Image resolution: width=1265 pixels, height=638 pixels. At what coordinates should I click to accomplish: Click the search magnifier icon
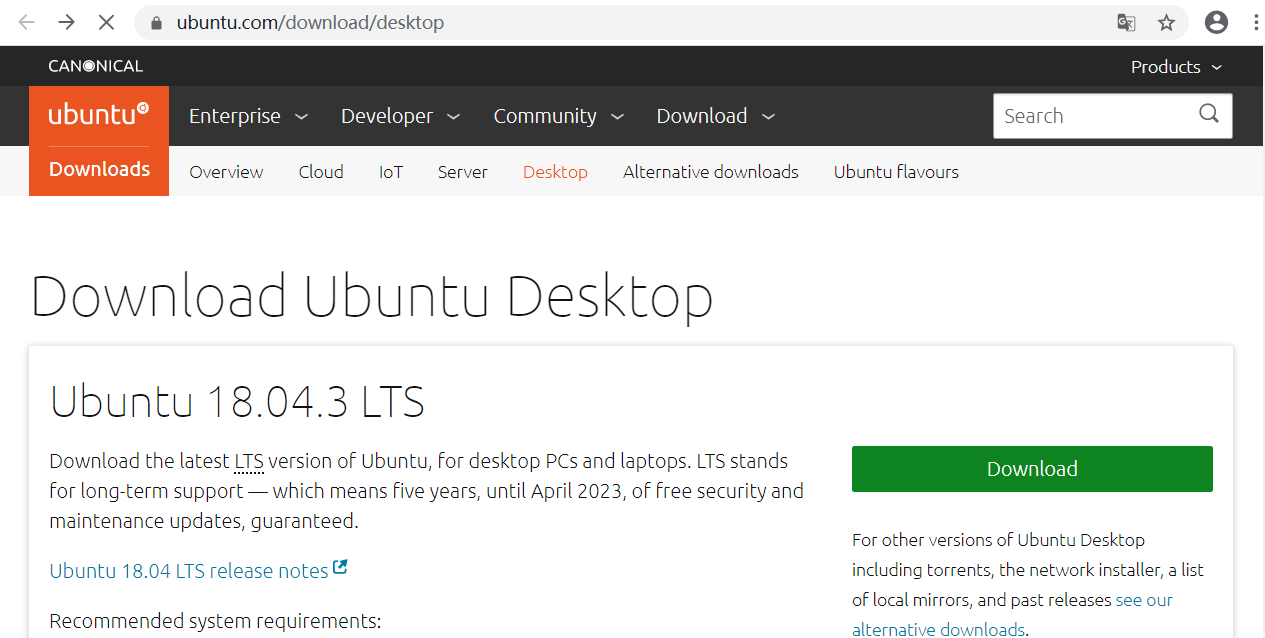coord(1209,114)
